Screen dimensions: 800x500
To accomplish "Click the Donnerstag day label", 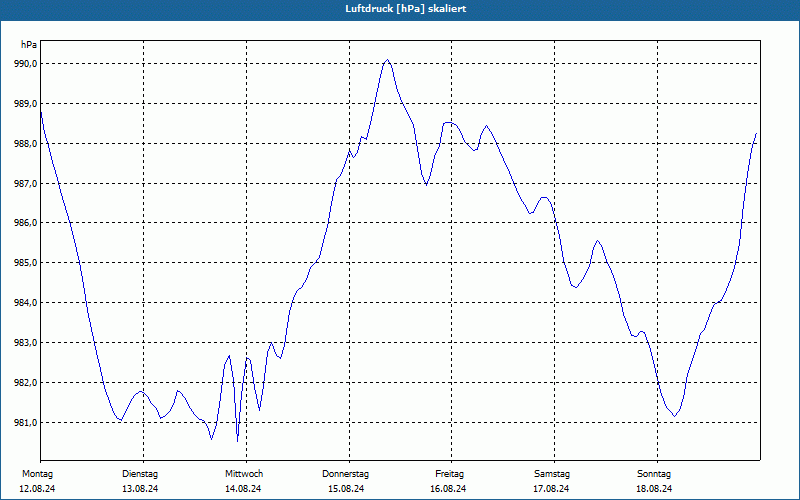I will 345,474.
